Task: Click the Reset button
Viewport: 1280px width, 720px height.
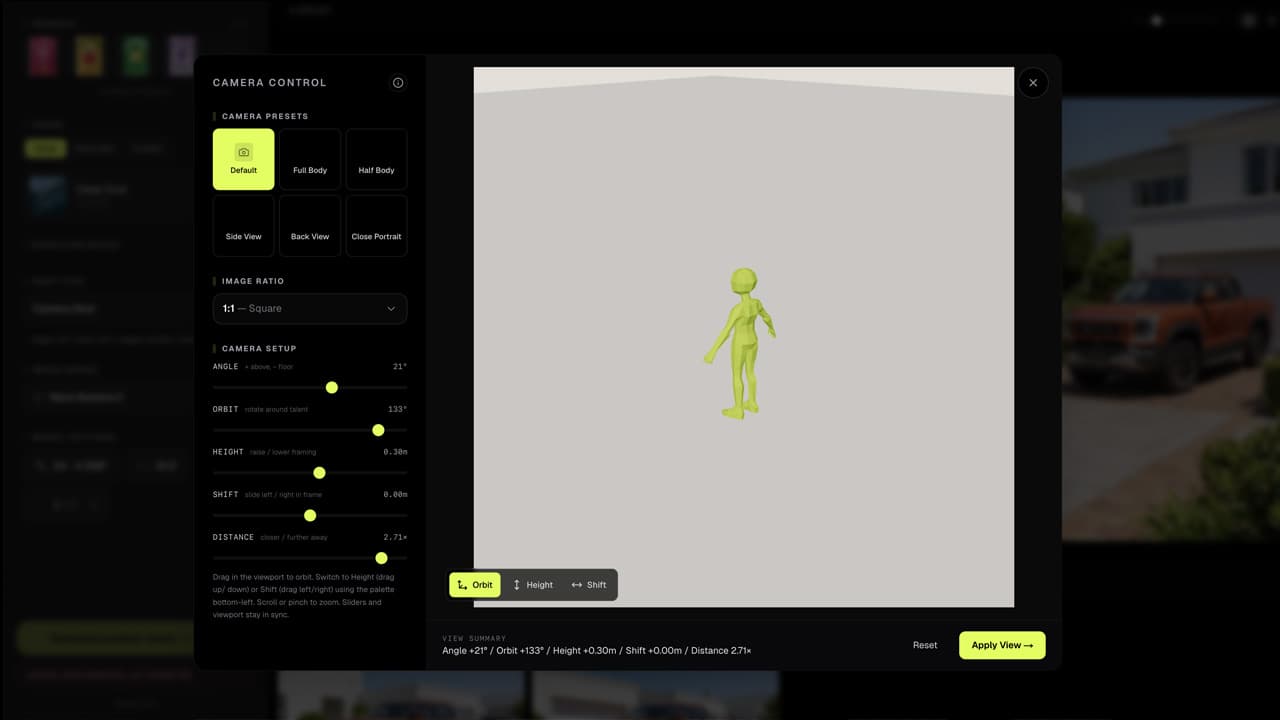Action: tap(925, 645)
